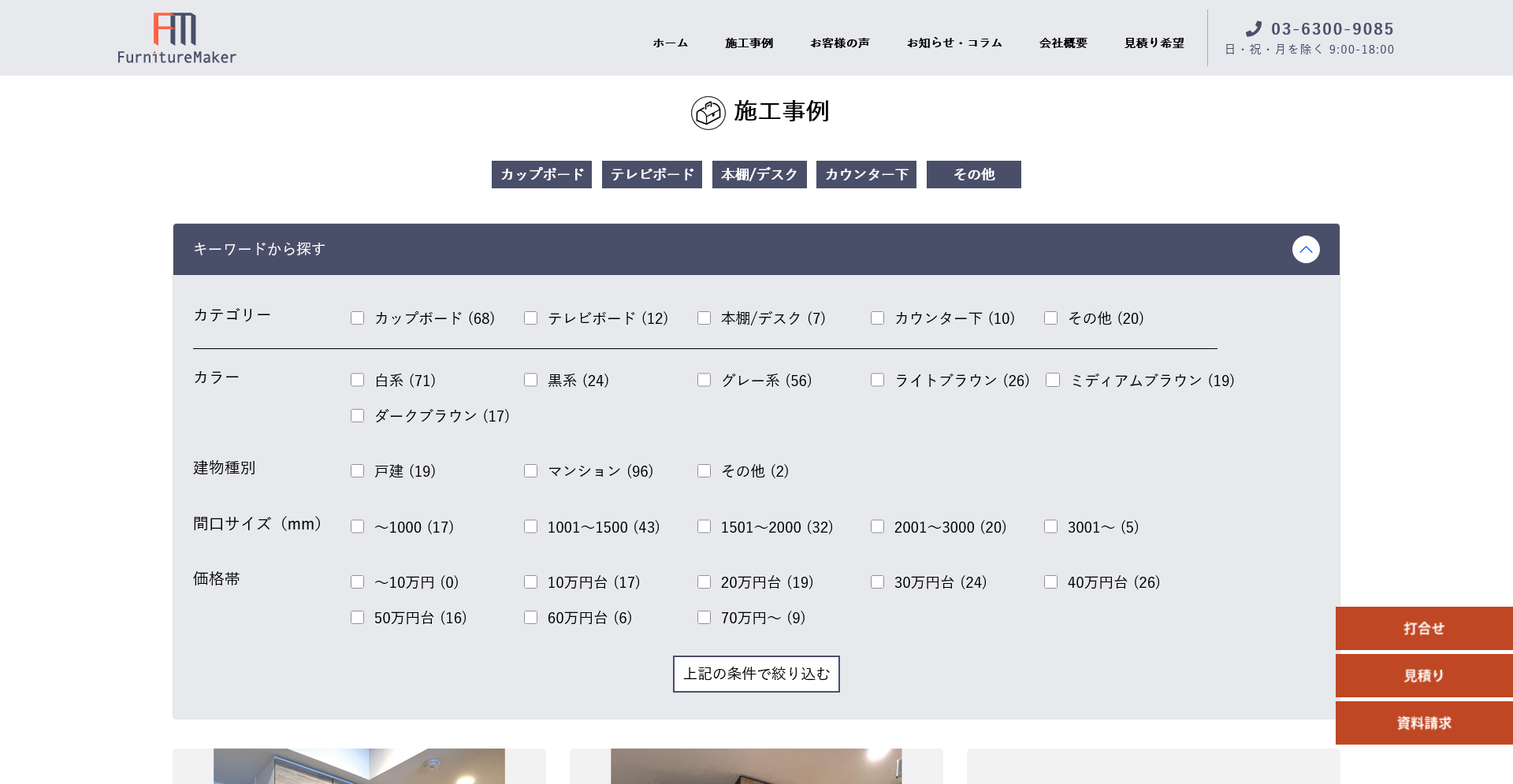Collapse the キーワードから探す panel with chevron

click(1305, 250)
